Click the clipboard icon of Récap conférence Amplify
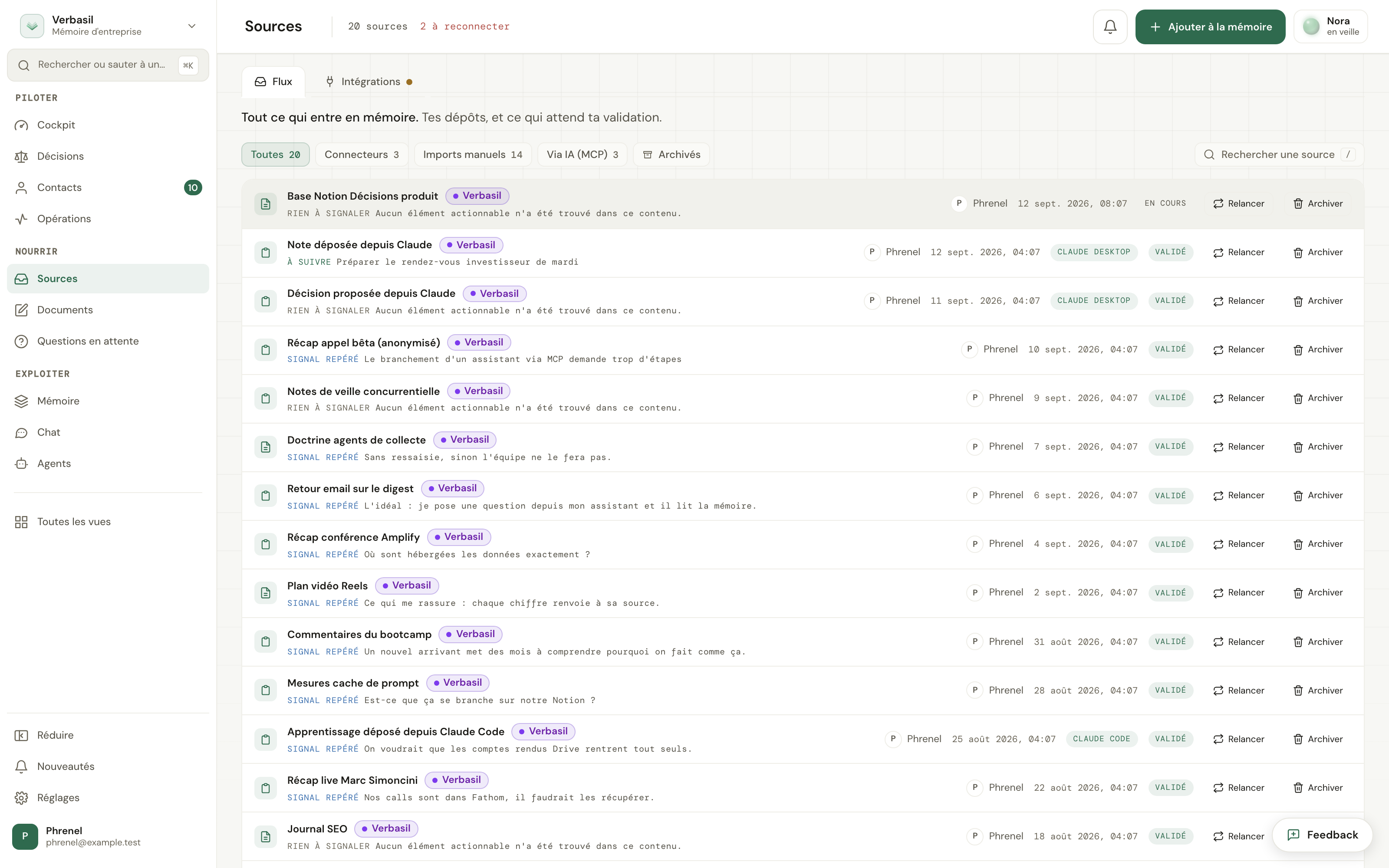Screen dimensions: 1389x868 (266, 544)
